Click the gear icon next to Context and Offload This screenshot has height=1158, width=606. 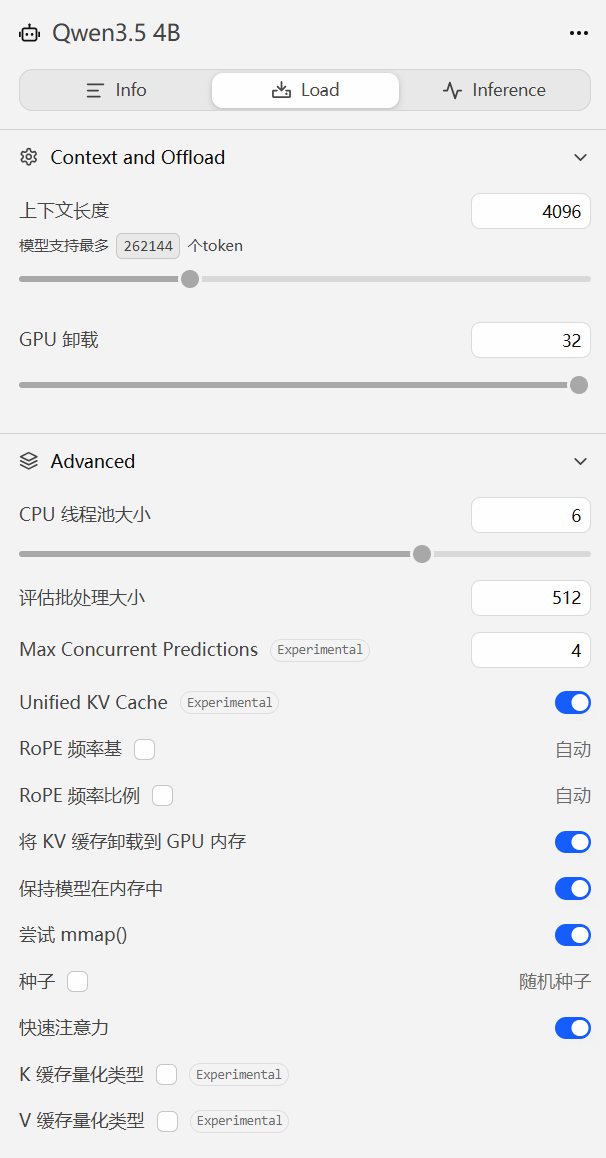click(29, 157)
